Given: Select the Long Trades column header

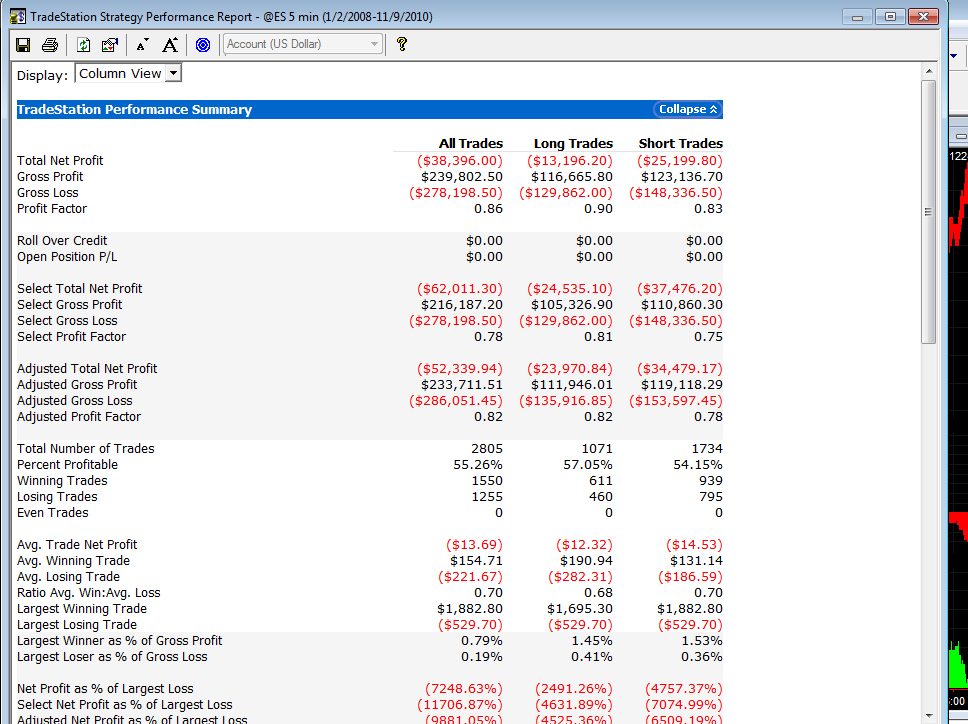Looking at the screenshot, I should [573, 143].
